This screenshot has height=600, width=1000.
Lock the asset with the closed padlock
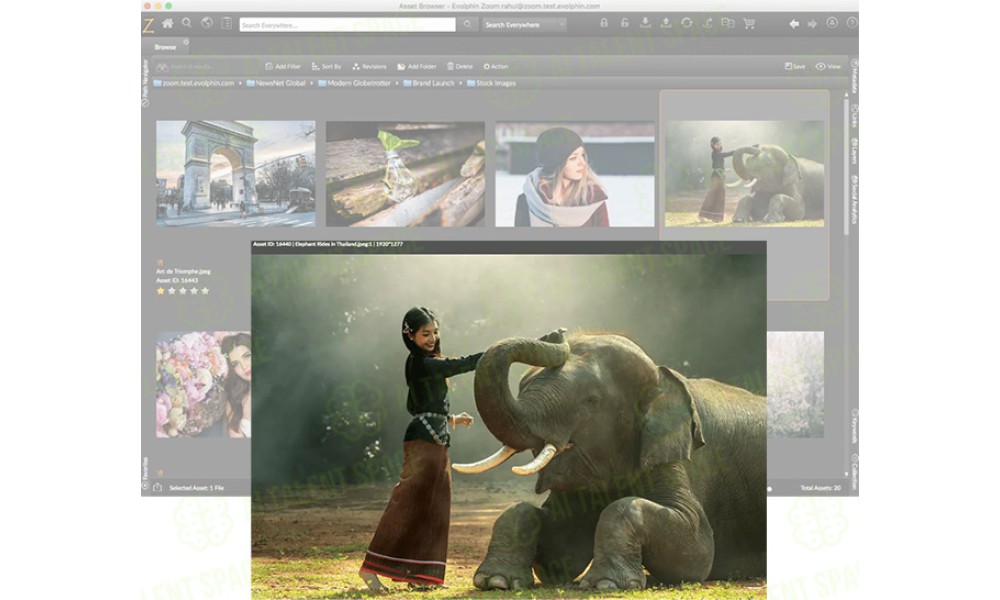point(603,23)
